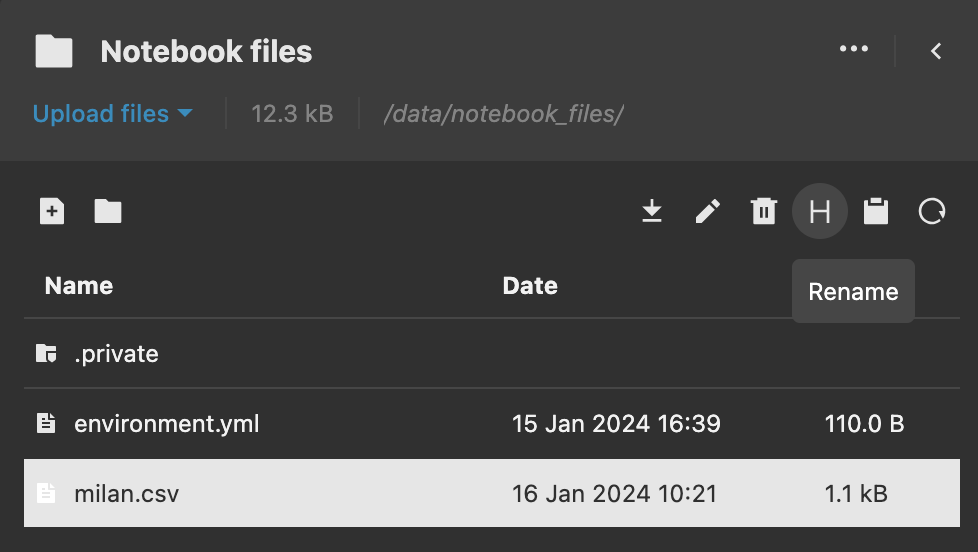The width and height of the screenshot is (978, 552).
Task: Click the Rename icon in toolbar
Action: [x=820, y=211]
